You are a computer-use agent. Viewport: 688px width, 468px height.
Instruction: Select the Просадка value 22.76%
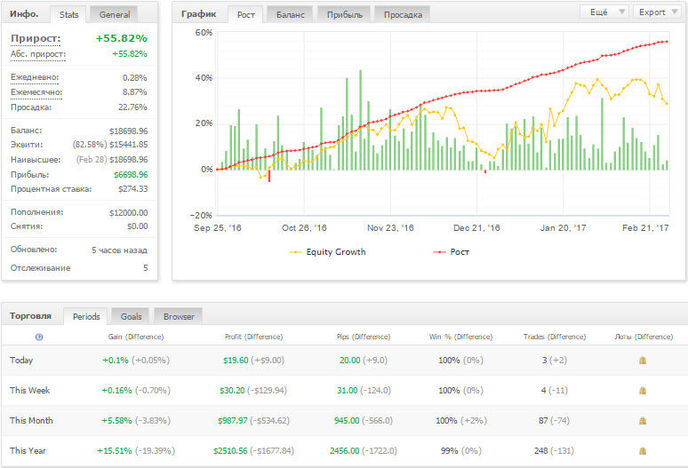[x=133, y=107]
